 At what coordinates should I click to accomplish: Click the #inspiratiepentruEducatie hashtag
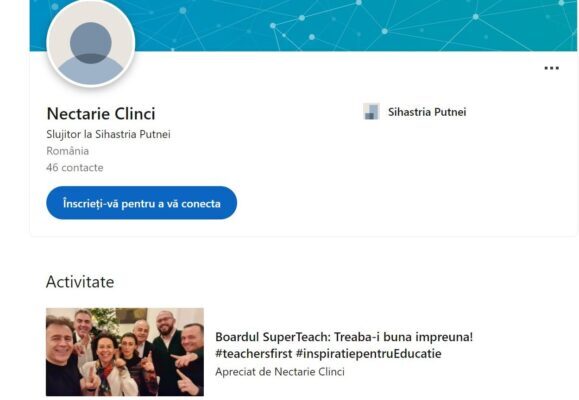(369, 353)
